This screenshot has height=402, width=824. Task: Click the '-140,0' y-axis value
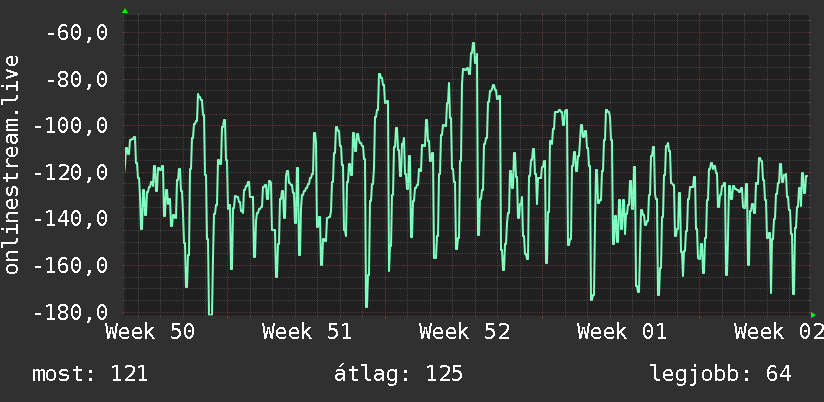(x=70, y=219)
